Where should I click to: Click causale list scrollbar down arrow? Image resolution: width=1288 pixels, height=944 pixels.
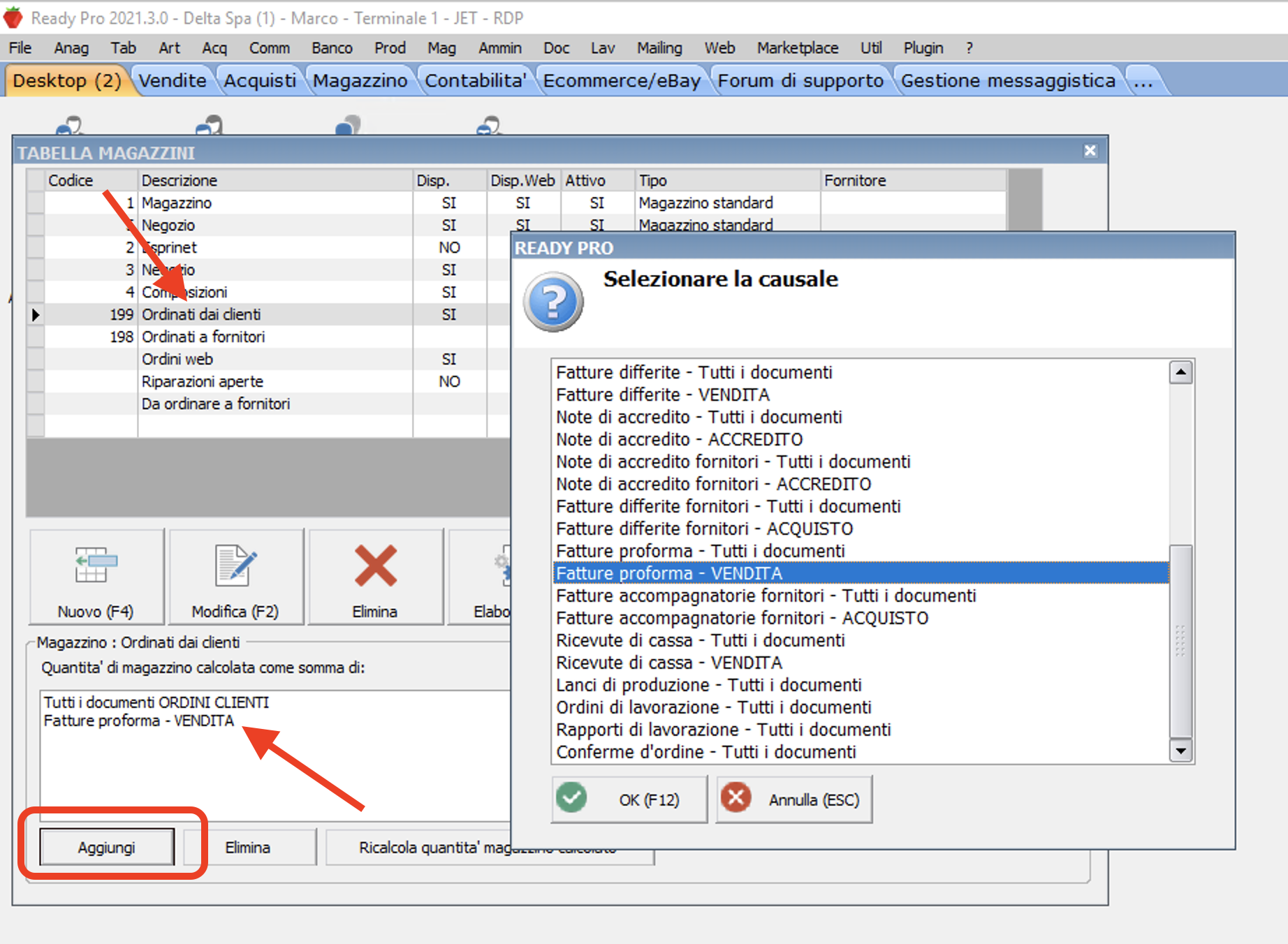tap(1180, 751)
